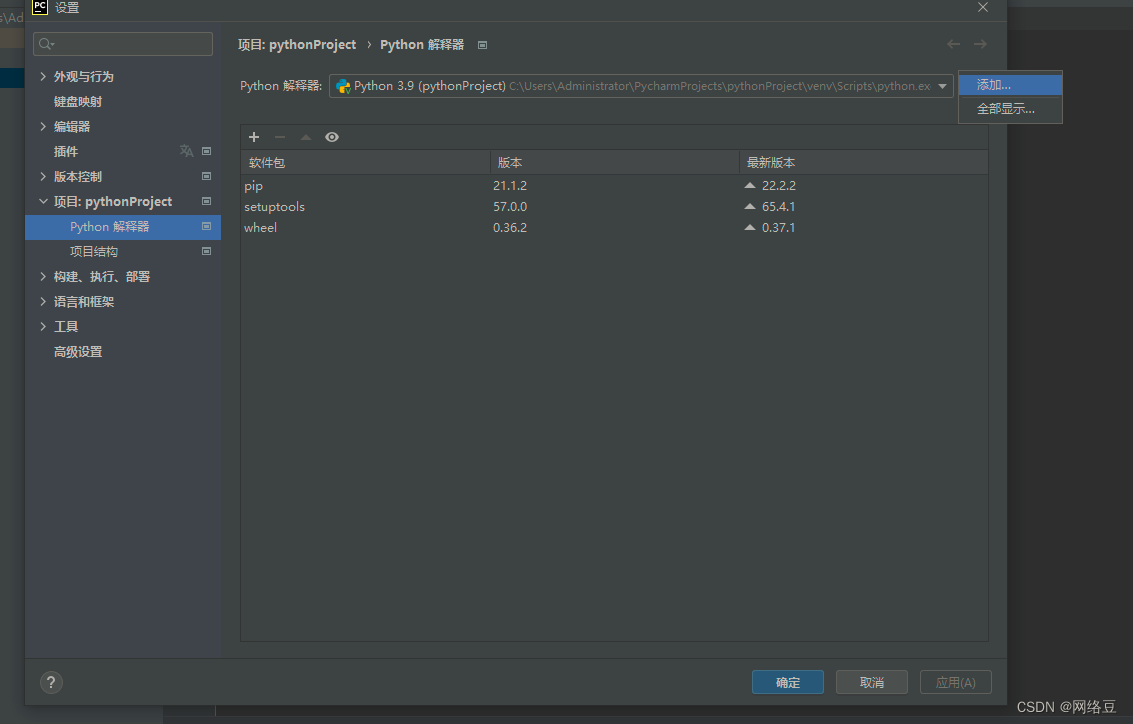
Task: Click 项目: pythonProject breadcrumb
Action: (x=297, y=45)
